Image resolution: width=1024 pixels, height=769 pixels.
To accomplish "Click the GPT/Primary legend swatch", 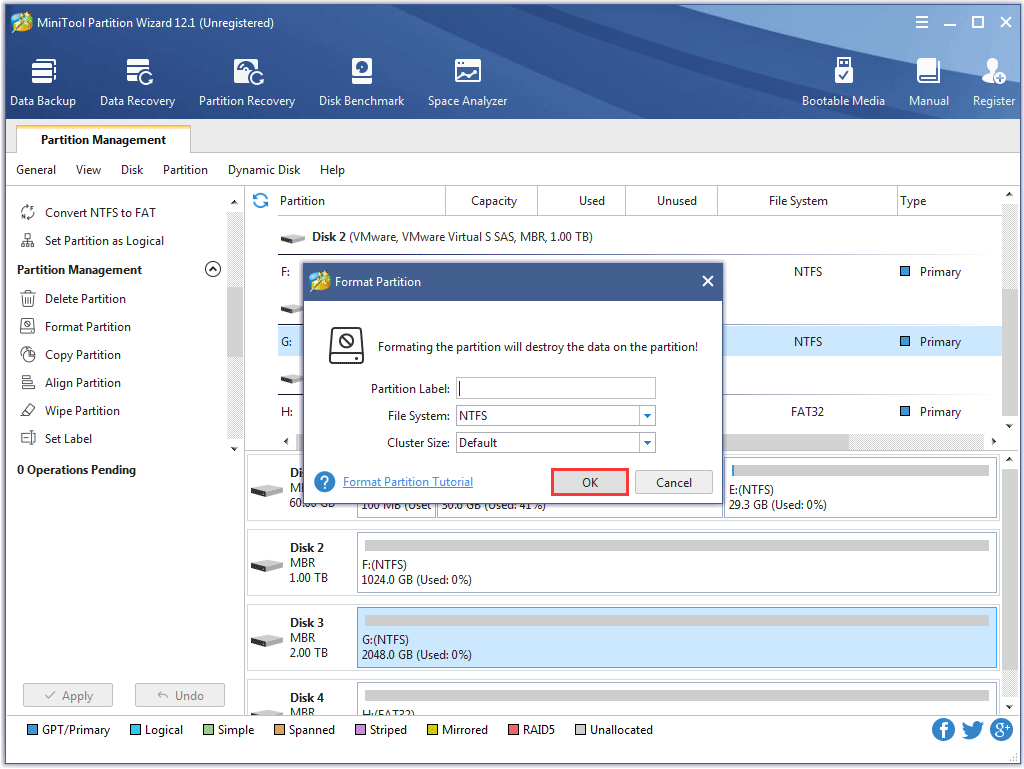I will point(32,730).
